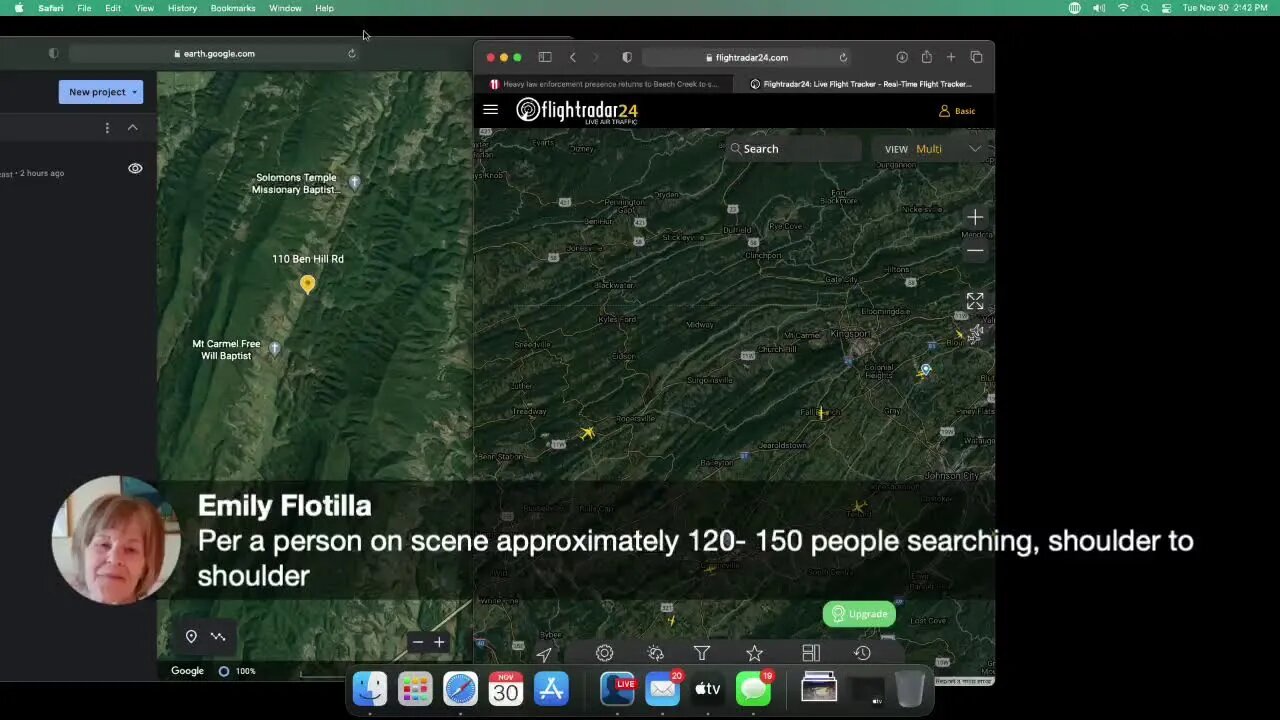
Task: Click the Solomons Temple Missionary Baptist marker
Action: pyautogui.click(x=354, y=182)
